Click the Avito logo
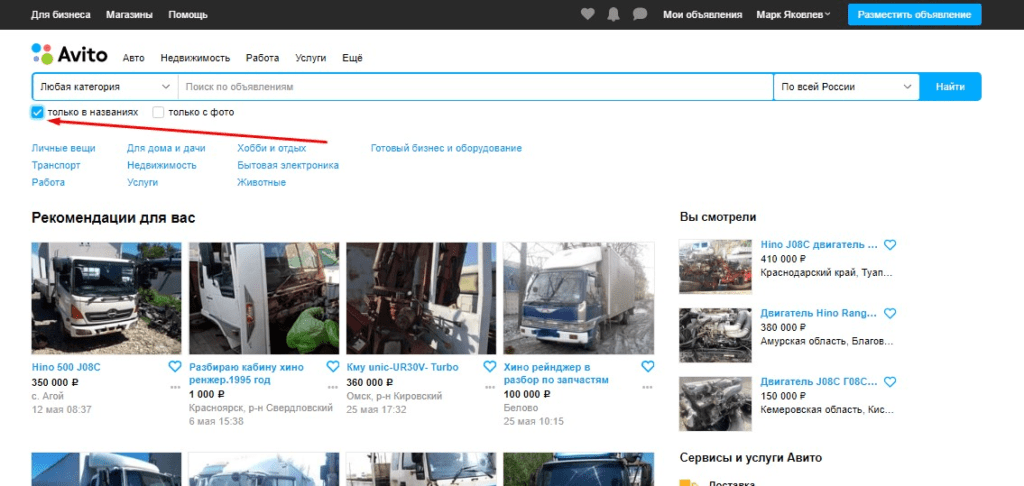The width and height of the screenshot is (1024, 486). (x=69, y=55)
